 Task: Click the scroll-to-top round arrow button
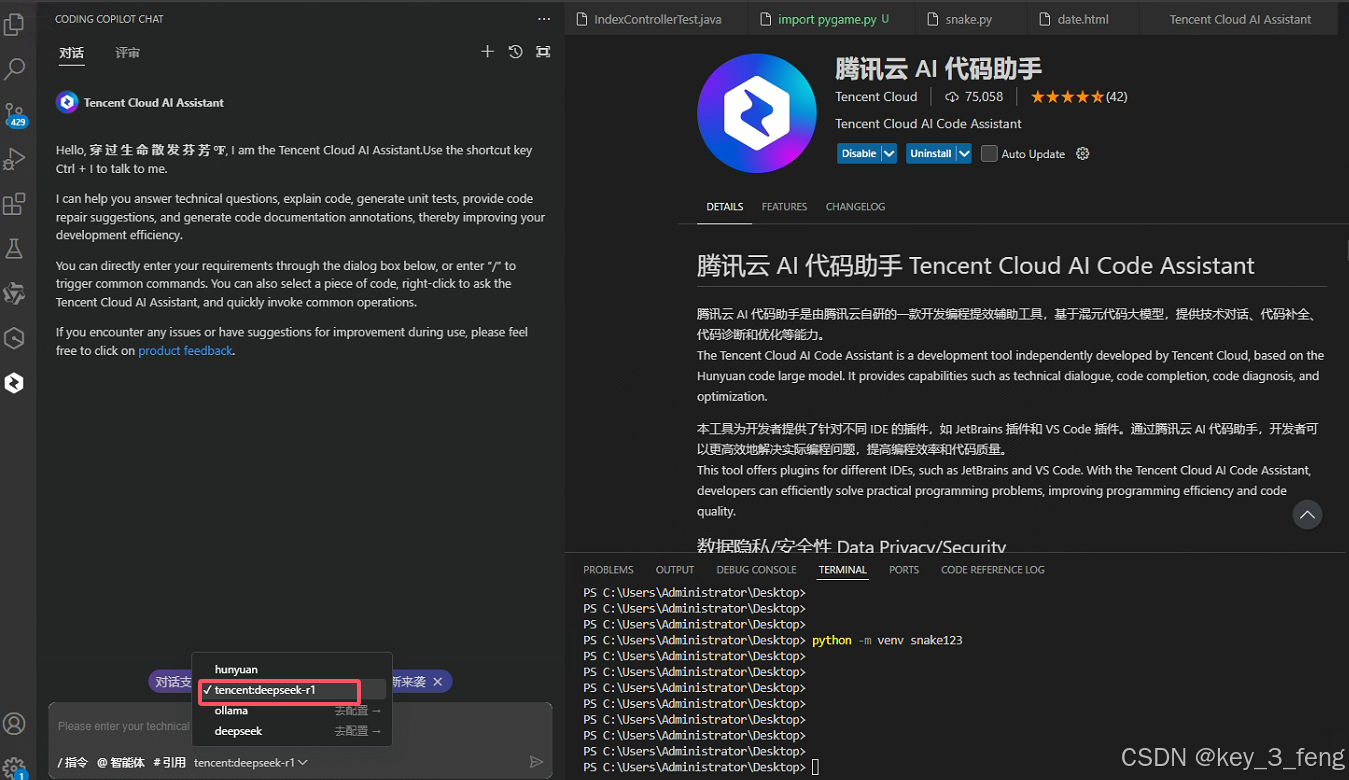point(1307,515)
